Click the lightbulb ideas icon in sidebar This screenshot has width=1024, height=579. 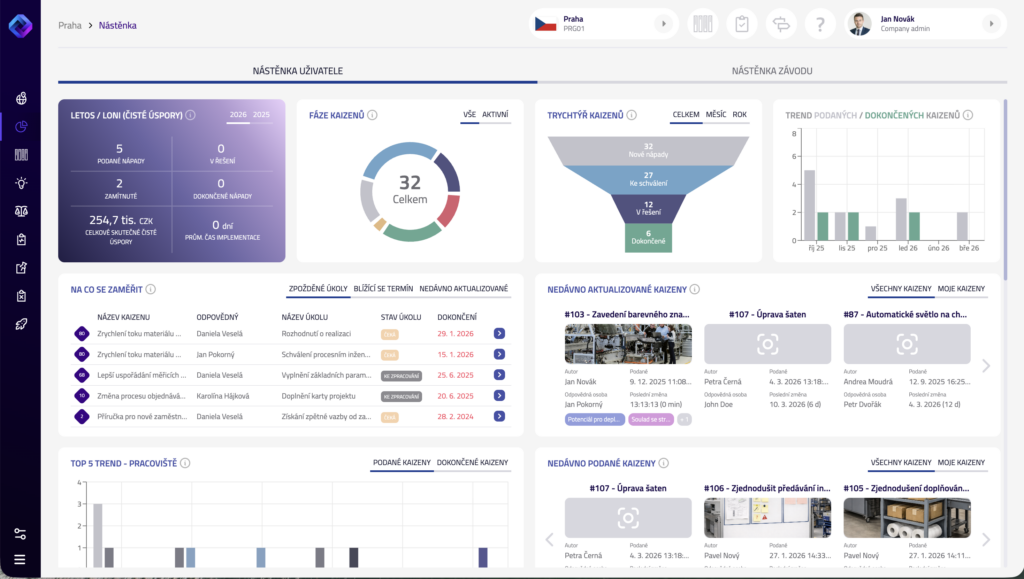pos(20,183)
